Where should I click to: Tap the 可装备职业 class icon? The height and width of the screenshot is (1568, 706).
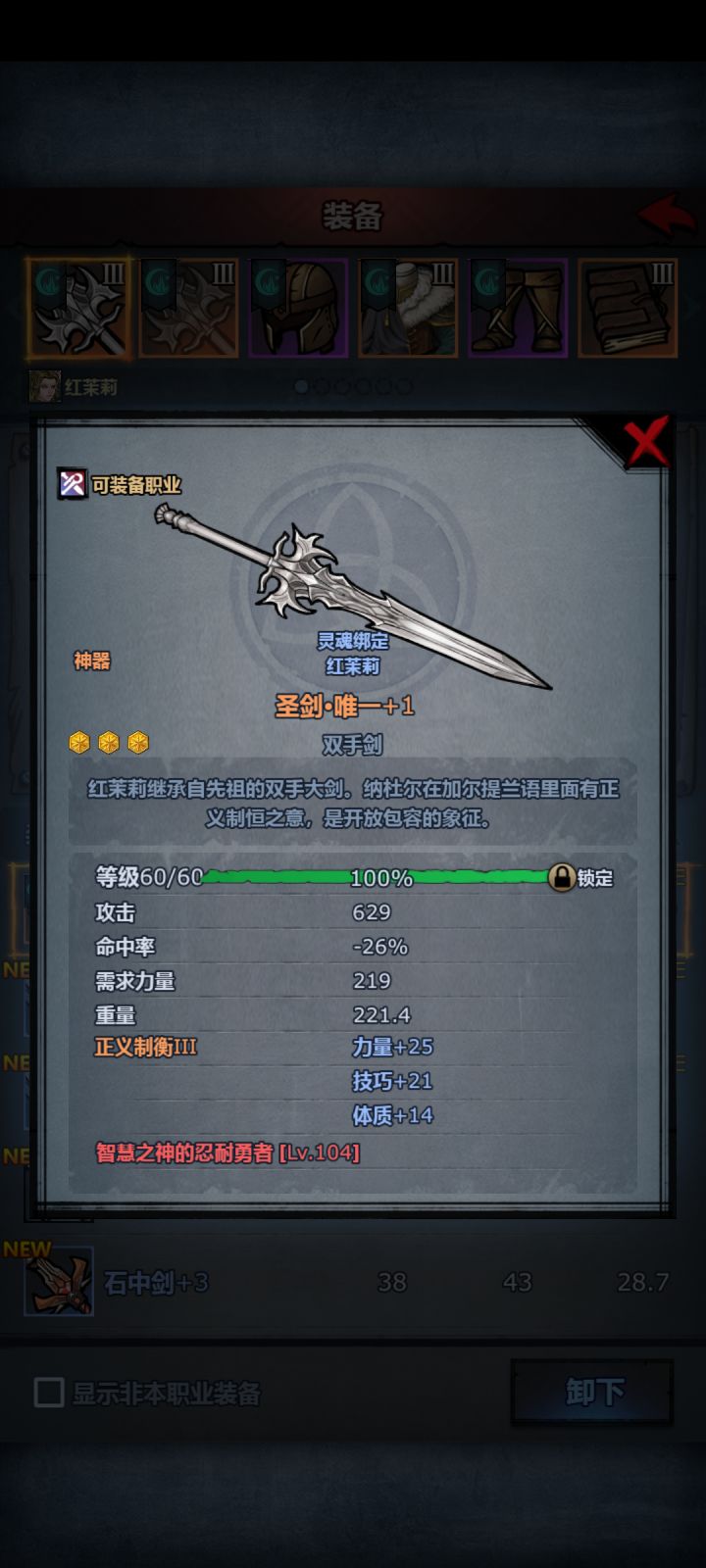point(73,484)
